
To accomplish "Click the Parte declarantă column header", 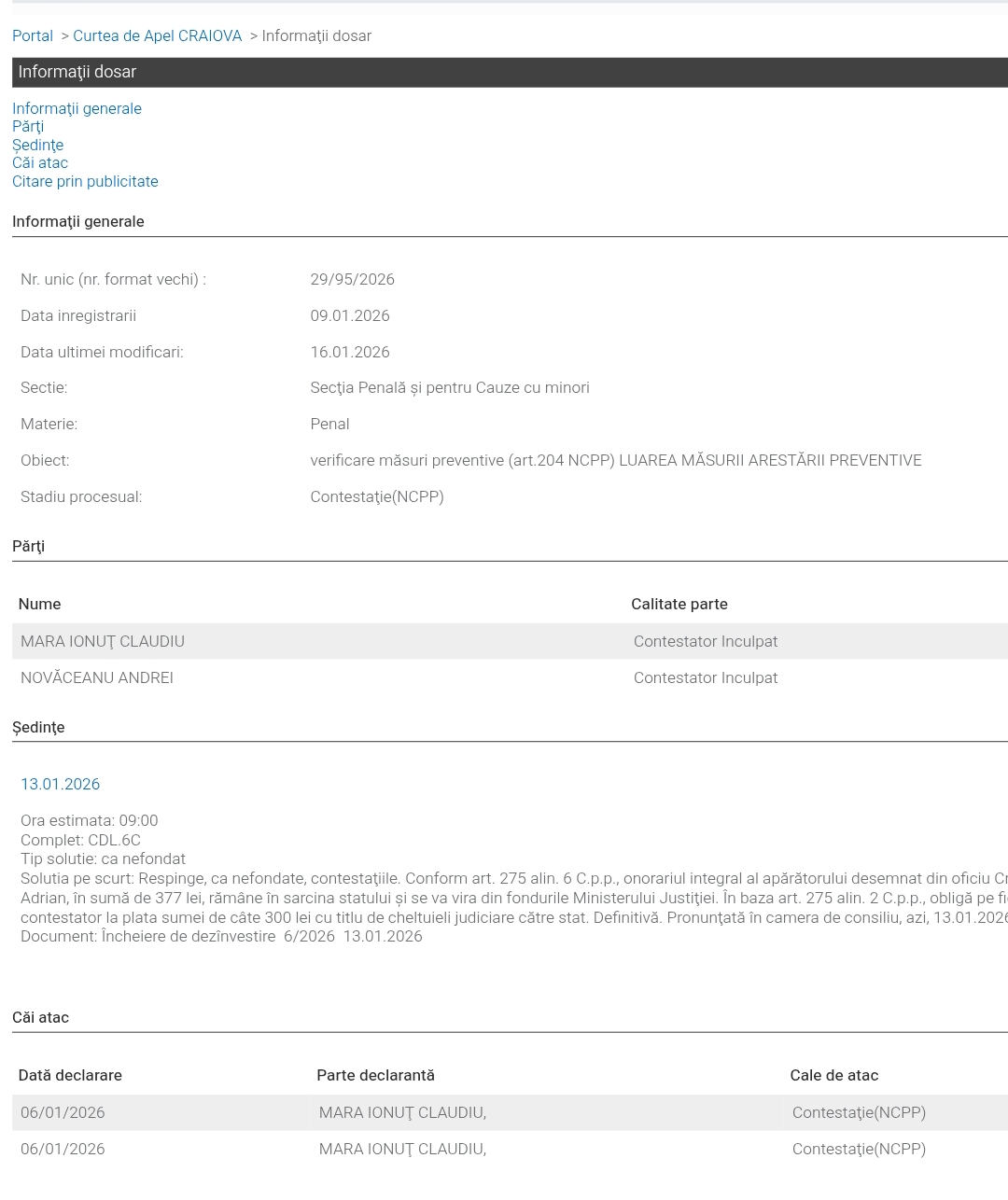I will tap(375, 1075).
